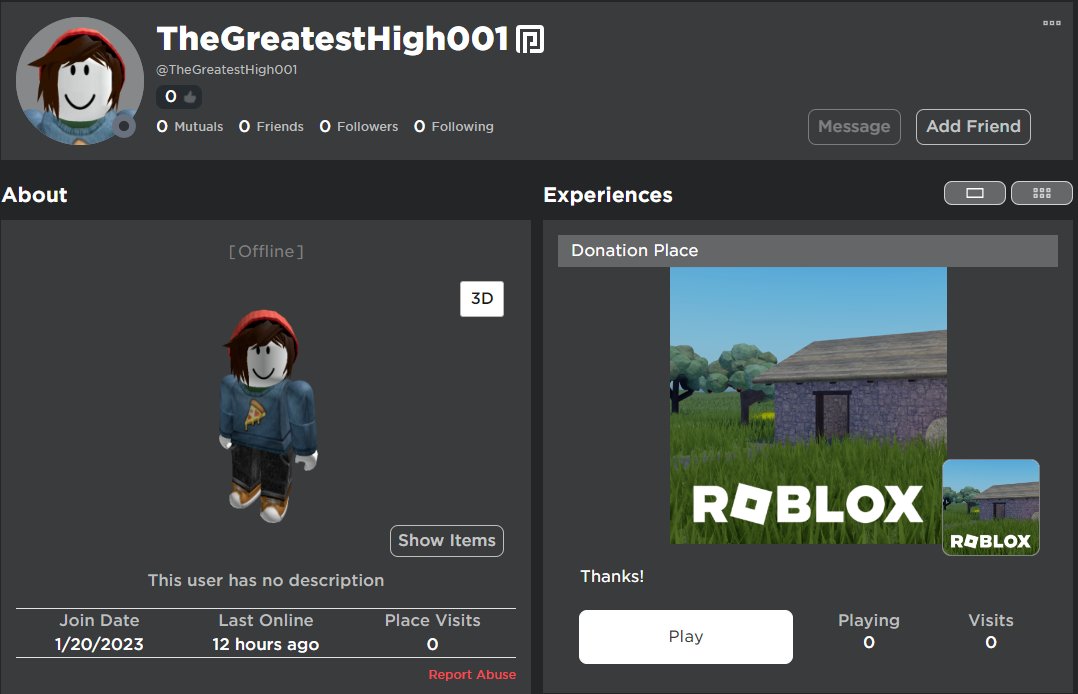The width and height of the screenshot is (1078, 694).
Task: Click the Place Visits value
Action: (432, 644)
